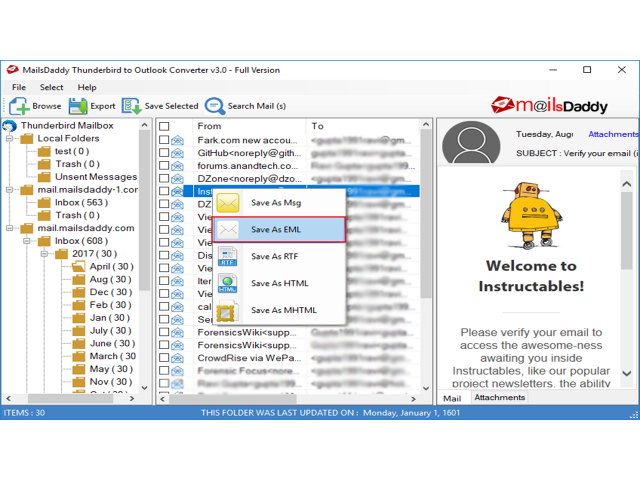Screen dimensions: 640x480
Task: Check the Forensic Focus email checkbox
Action: pos(164,370)
